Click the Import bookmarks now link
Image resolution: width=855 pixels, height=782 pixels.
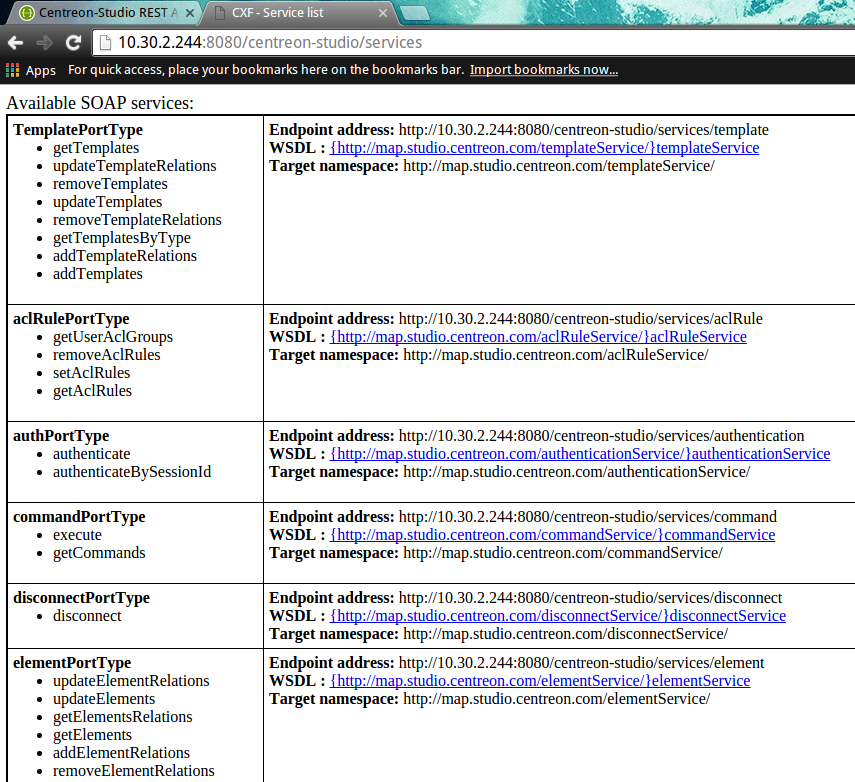click(x=543, y=70)
